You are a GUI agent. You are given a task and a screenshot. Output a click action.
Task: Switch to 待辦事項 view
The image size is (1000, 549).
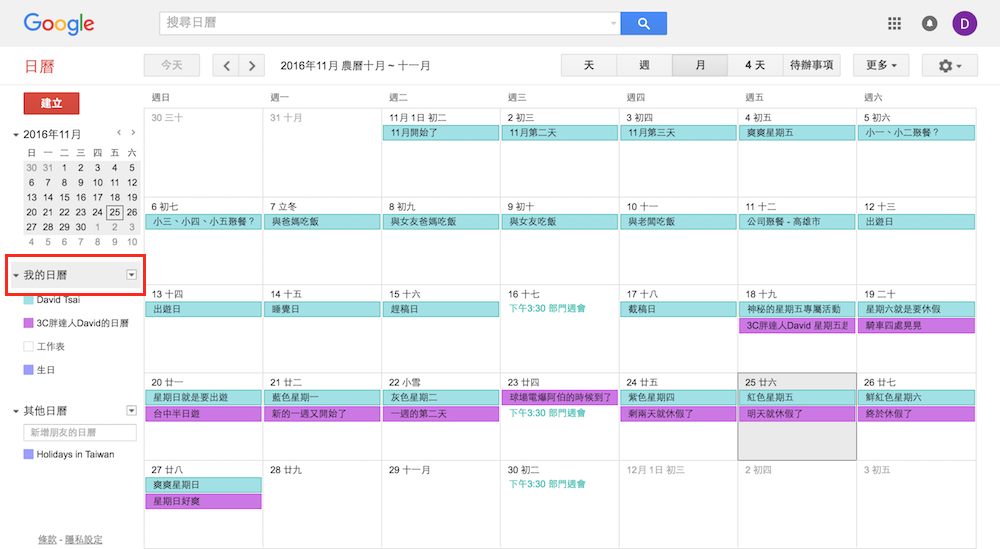(811, 66)
